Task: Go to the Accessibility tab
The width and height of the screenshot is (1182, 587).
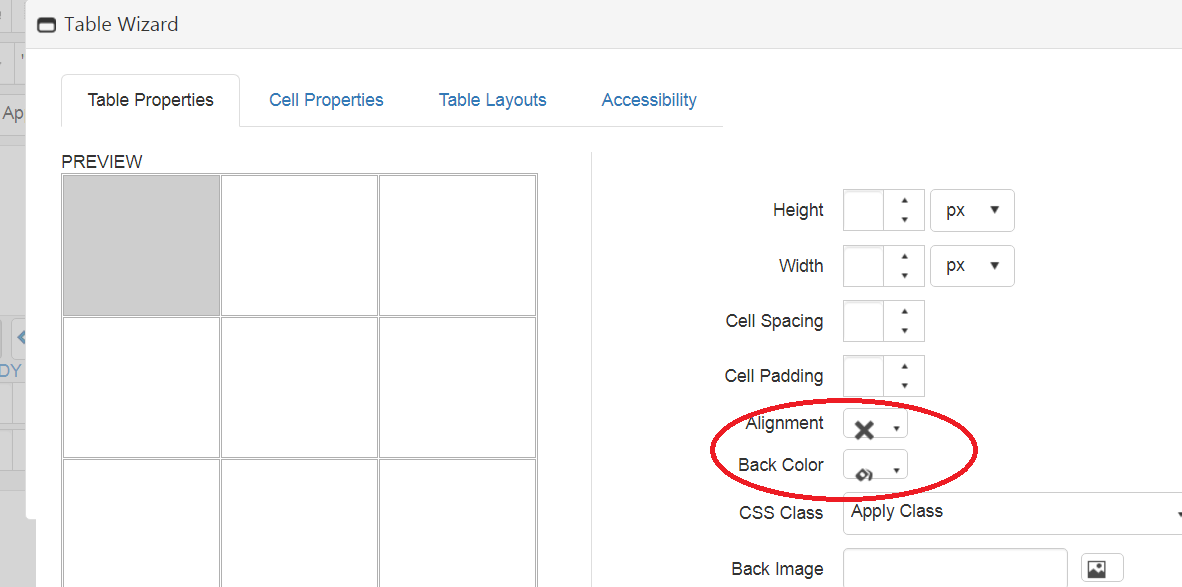Action: click(649, 100)
